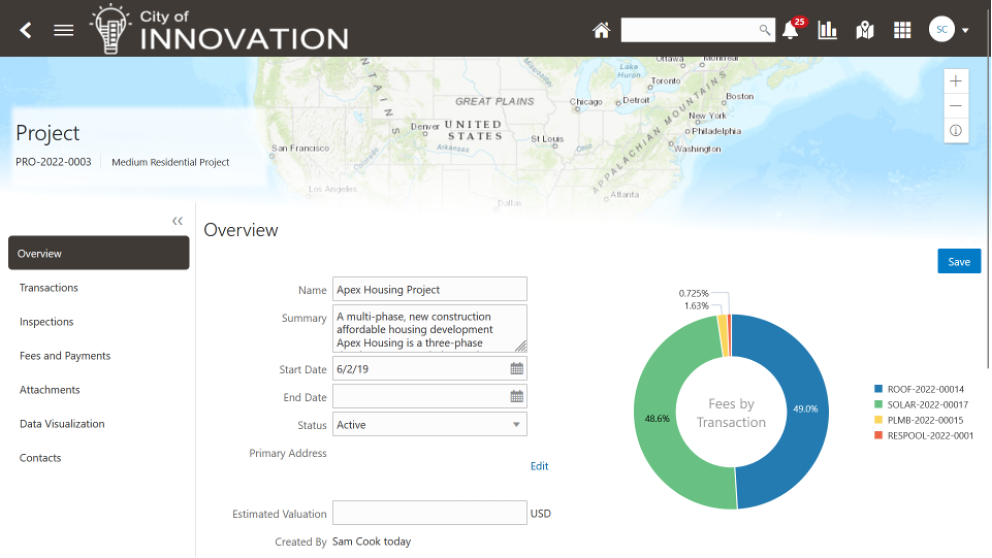Click the 1.63% chart label
992x558 pixels.
(x=696, y=306)
